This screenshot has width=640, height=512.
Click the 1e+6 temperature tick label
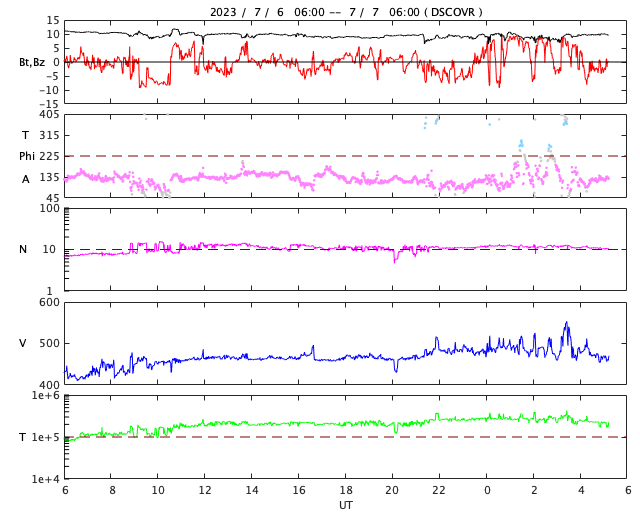pyautogui.click(x=46, y=396)
